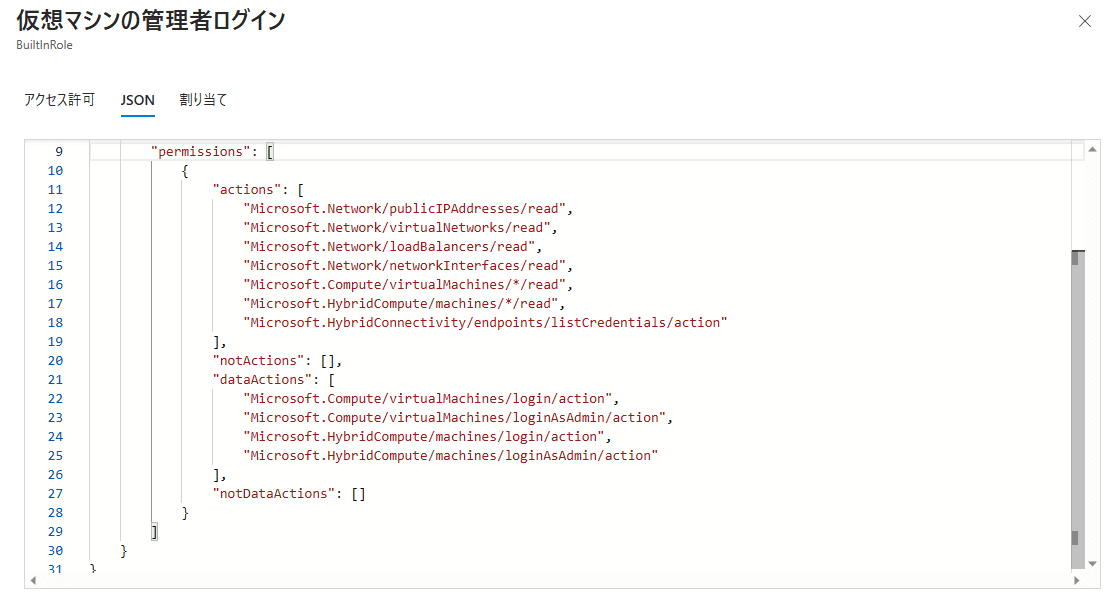This screenshot has height=602, width=1108.
Task: Click line number 25 in the gutter
Action: [x=55, y=456]
